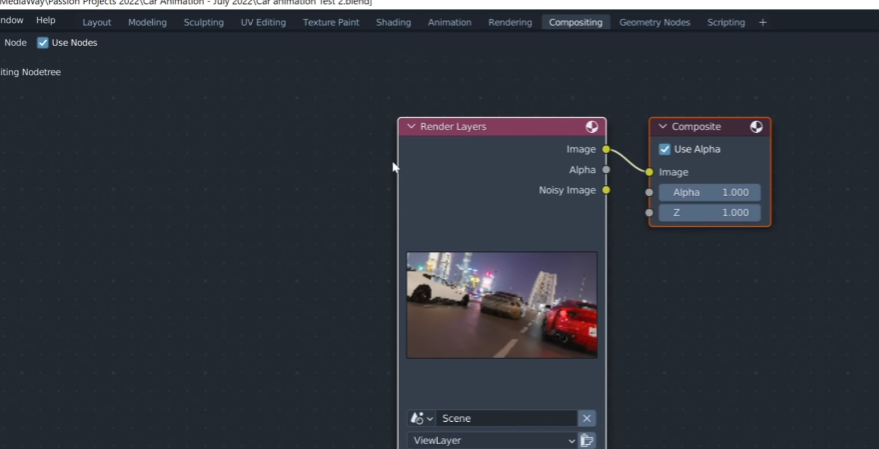
Task: Open the UV Editing workspace tab
Action: pyautogui.click(x=263, y=22)
